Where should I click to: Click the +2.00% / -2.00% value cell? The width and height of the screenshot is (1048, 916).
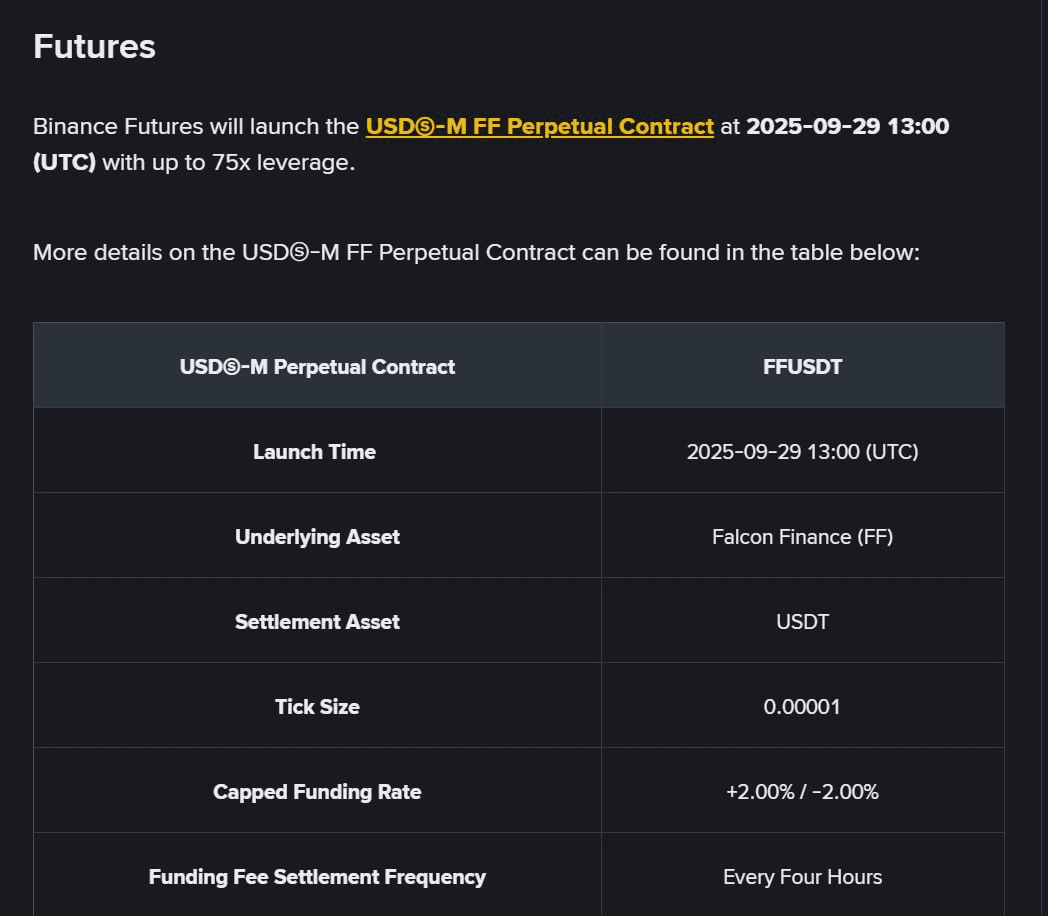click(802, 791)
